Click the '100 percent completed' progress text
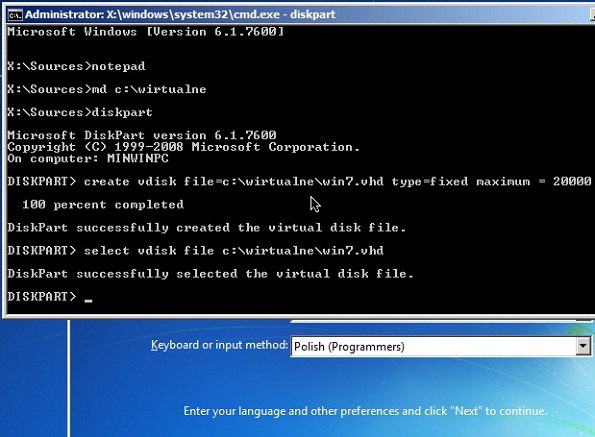Screen dimensions: 595x437 coord(103,204)
